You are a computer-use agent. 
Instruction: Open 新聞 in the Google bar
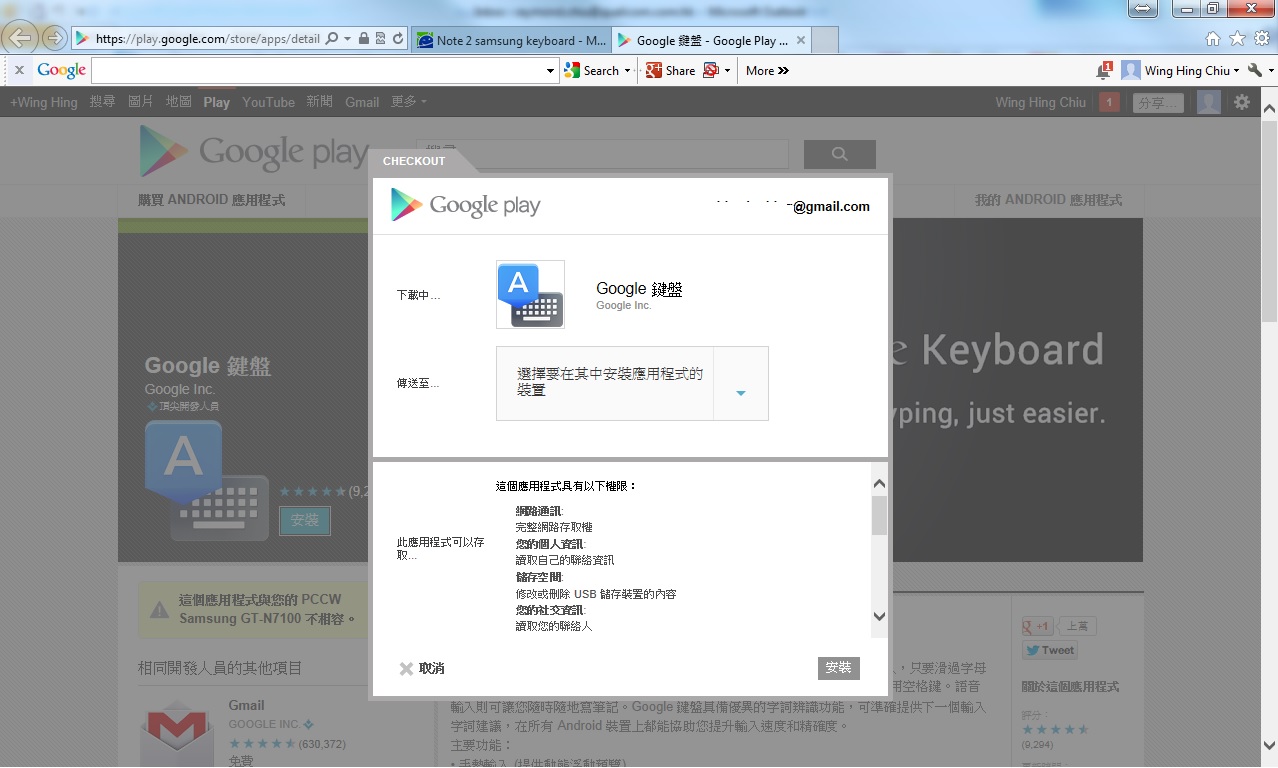click(x=320, y=102)
